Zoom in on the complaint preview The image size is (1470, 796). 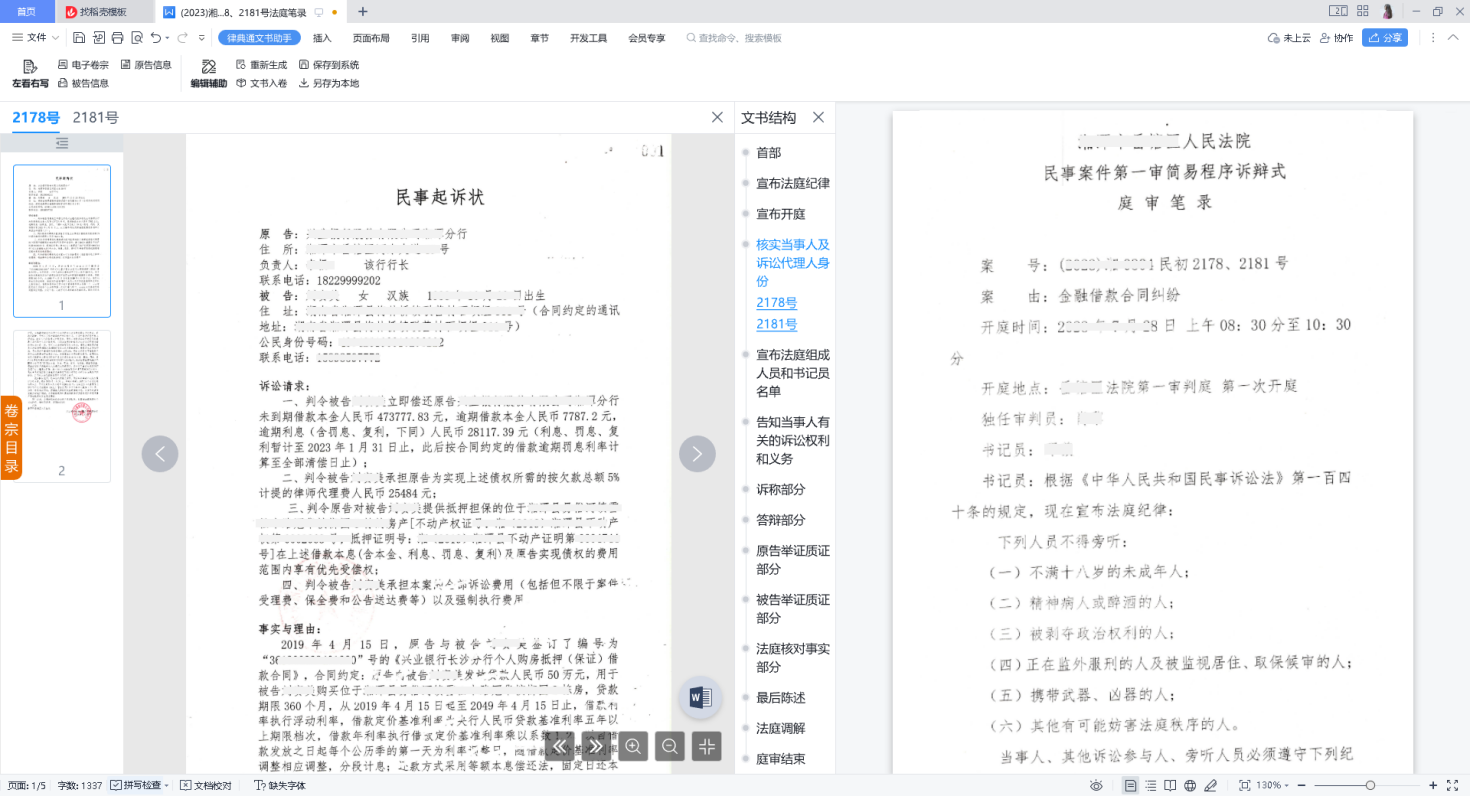coord(633,746)
